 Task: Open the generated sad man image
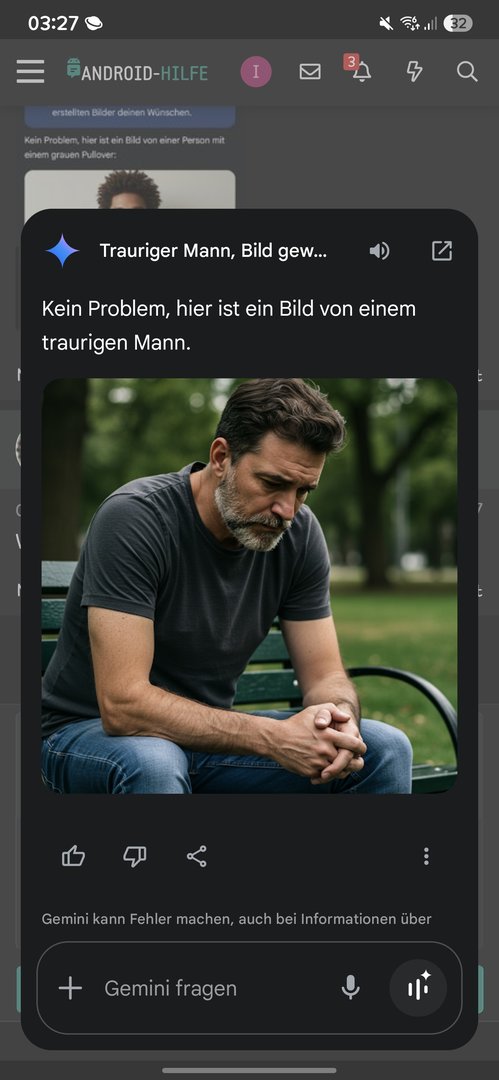pyautogui.click(x=250, y=586)
